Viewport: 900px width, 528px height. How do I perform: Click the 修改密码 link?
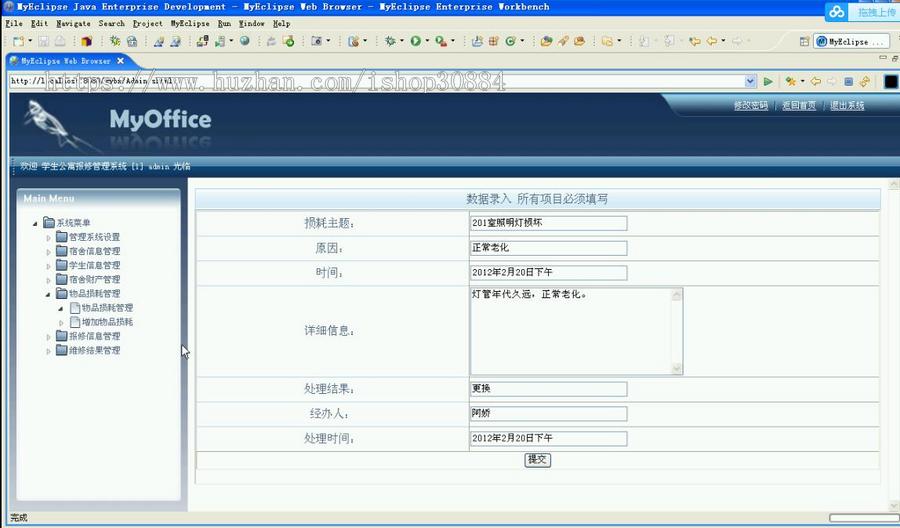[x=750, y=106]
